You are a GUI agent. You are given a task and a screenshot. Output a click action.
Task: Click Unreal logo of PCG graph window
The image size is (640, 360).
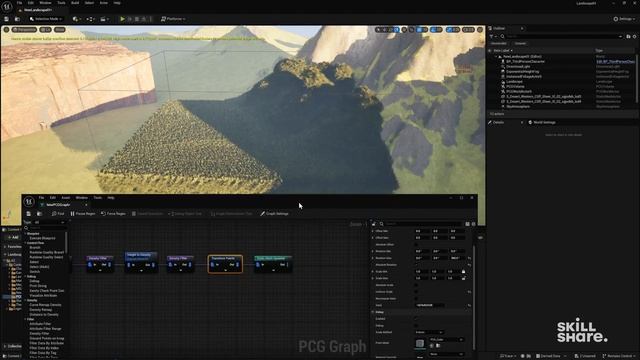tap(29, 201)
